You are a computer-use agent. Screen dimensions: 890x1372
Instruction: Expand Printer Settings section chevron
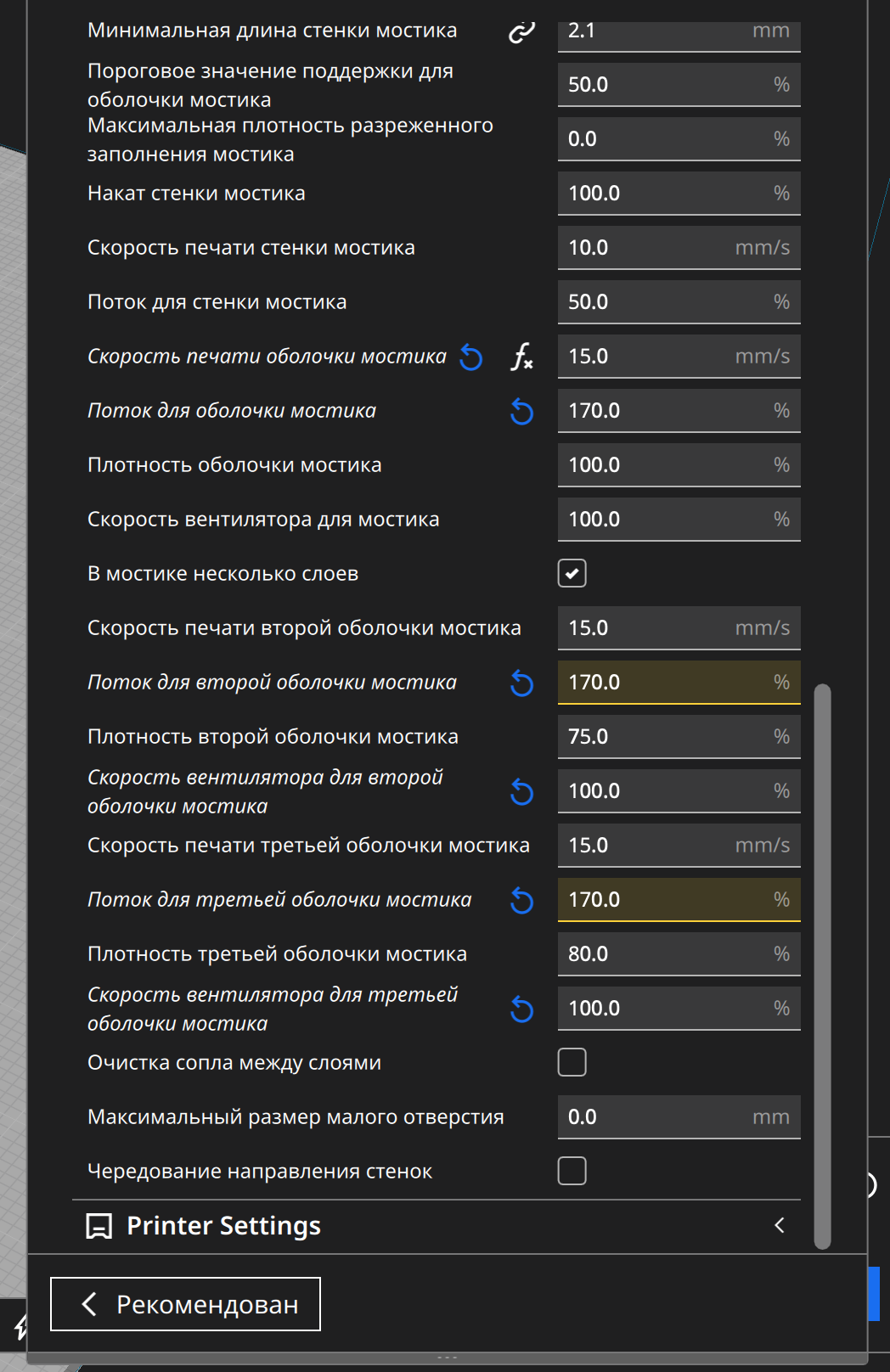pyautogui.click(x=780, y=1225)
